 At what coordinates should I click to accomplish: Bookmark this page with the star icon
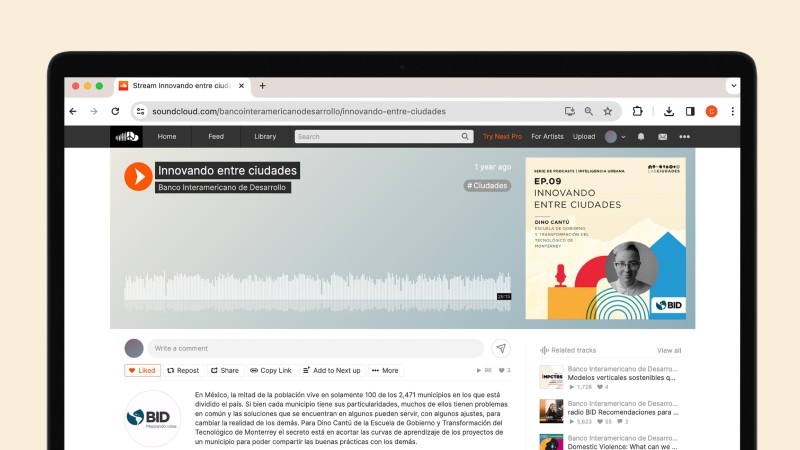pos(607,111)
